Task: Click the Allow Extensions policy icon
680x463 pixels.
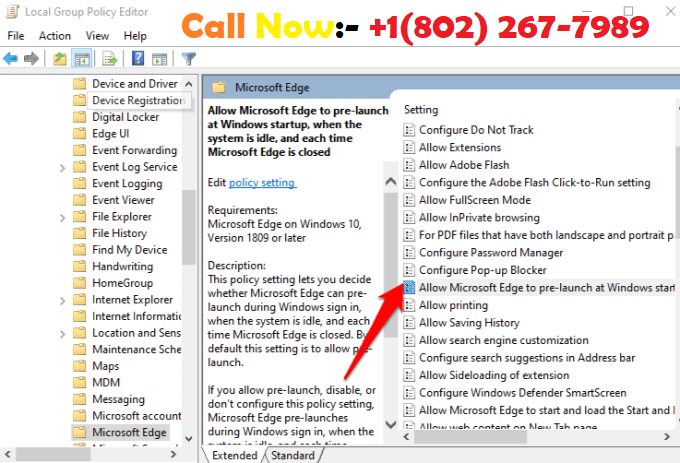Action: click(409, 147)
